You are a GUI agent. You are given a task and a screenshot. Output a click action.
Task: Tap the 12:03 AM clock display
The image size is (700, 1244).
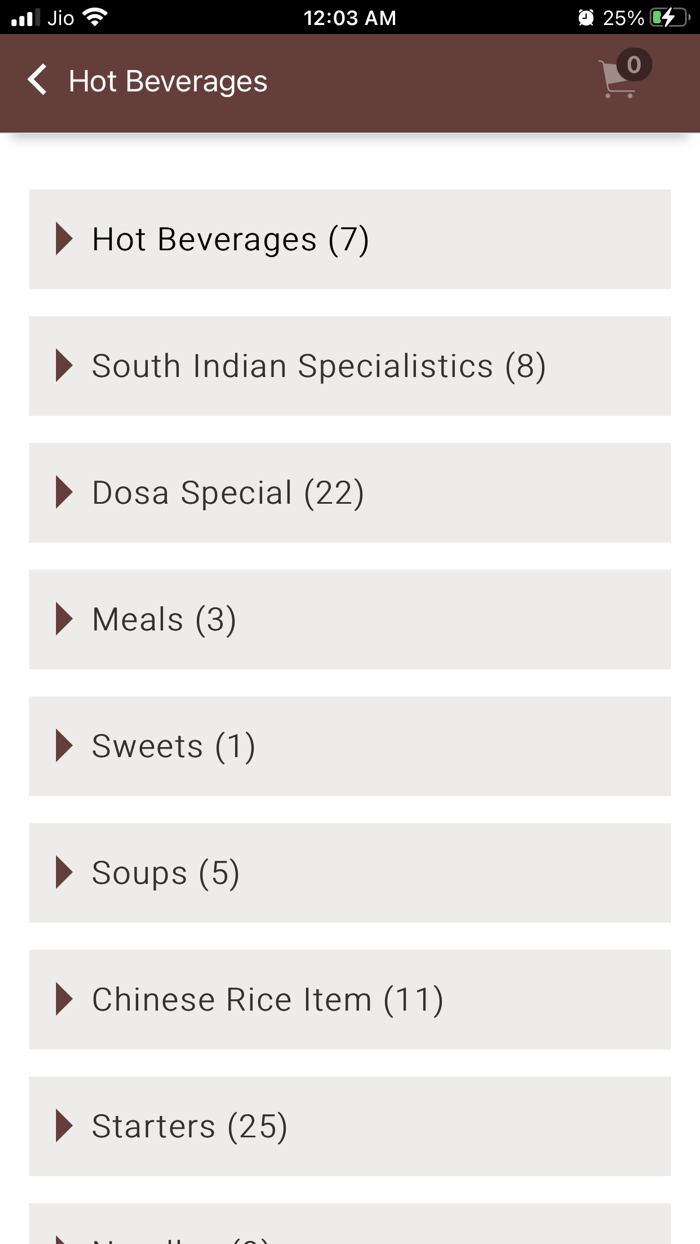coord(349,16)
